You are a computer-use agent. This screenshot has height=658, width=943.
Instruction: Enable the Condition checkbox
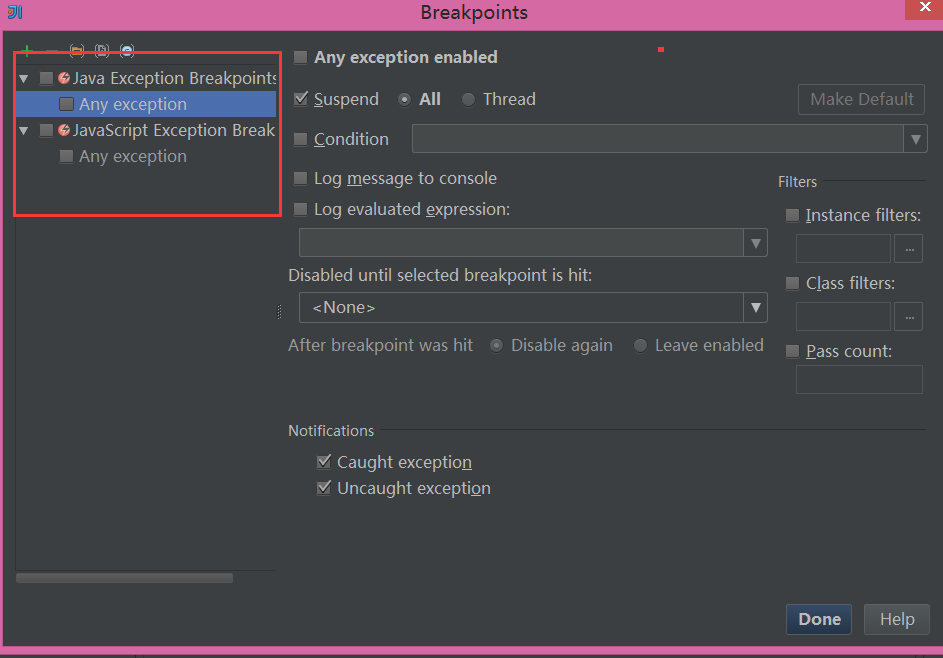click(x=301, y=139)
